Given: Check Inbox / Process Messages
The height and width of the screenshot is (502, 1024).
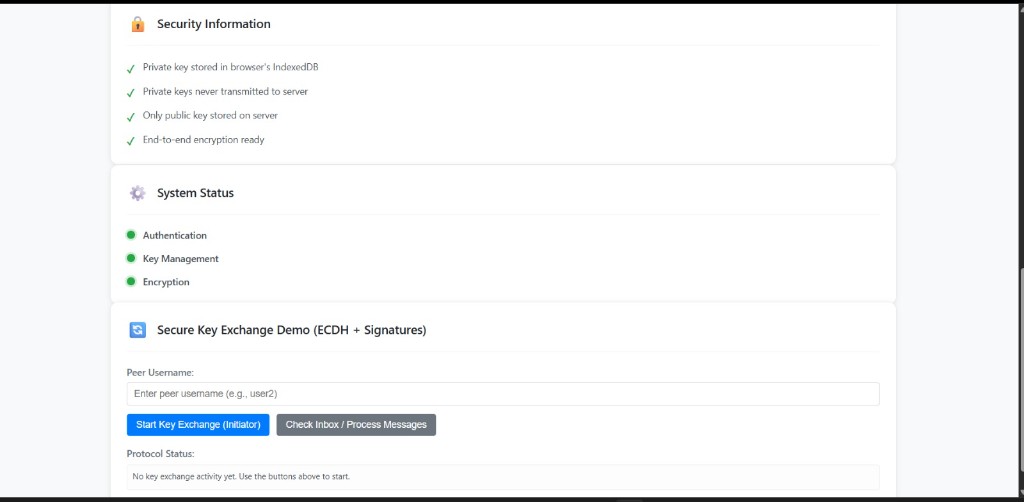Looking at the screenshot, I should (356, 424).
